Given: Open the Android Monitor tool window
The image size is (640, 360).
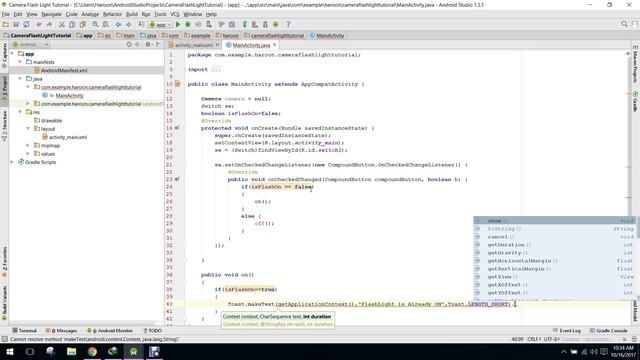Looking at the screenshot, I should pyautogui.click(x=110, y=331).
